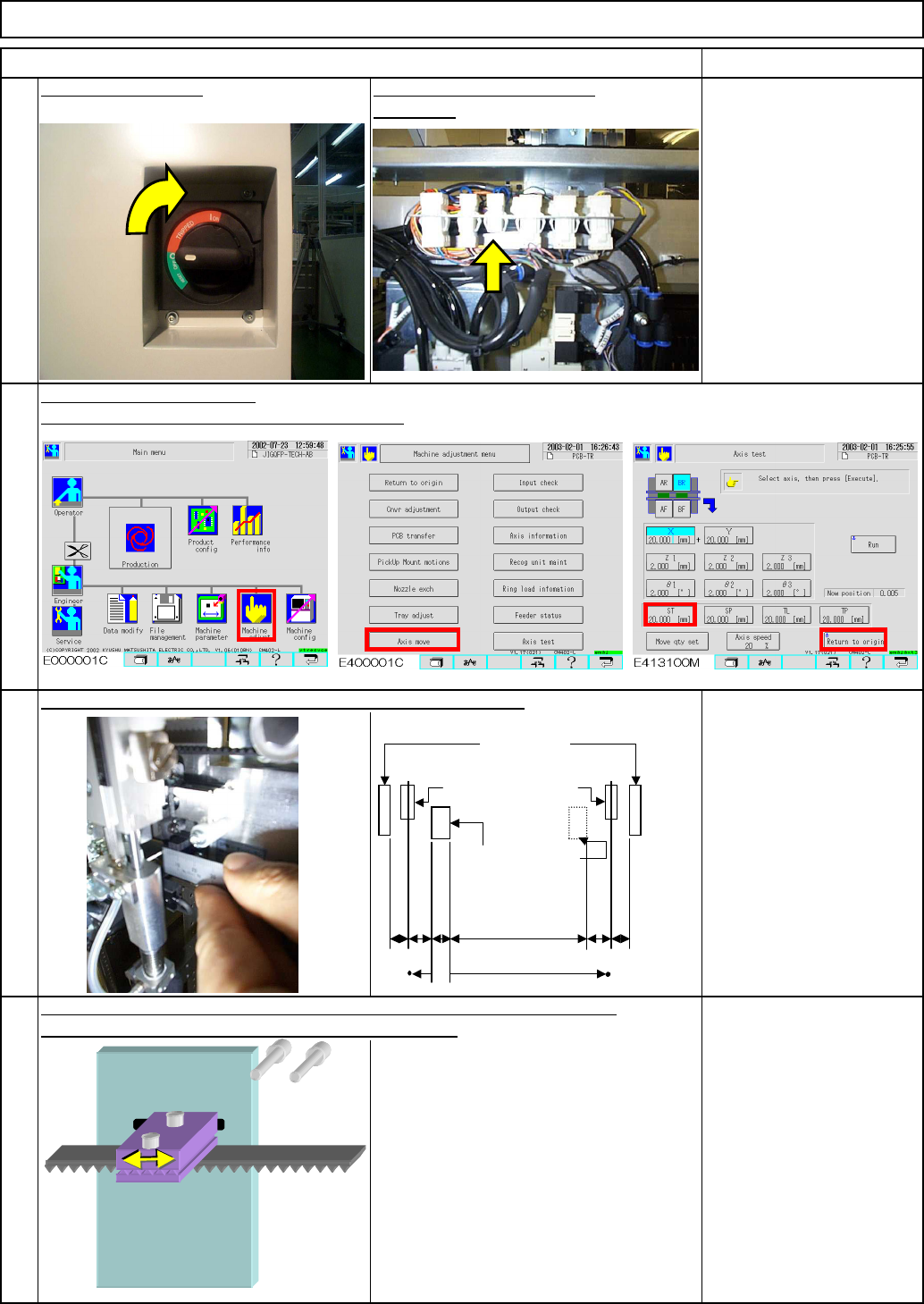The image size is (924, 1304).
Task: Open Tray adjust menu item
Action: pyautogui.click(x=414, y=616)
